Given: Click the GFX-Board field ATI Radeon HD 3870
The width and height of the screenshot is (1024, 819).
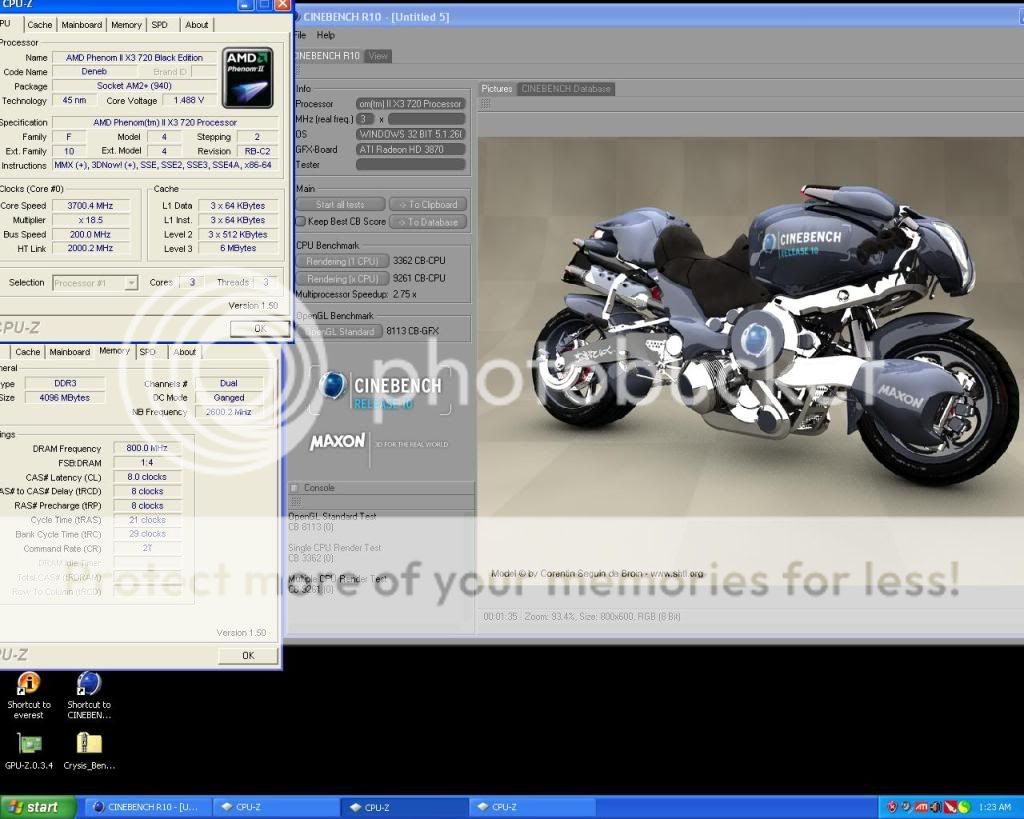Looking at the screenshot, I should click(x=411, y=150).
